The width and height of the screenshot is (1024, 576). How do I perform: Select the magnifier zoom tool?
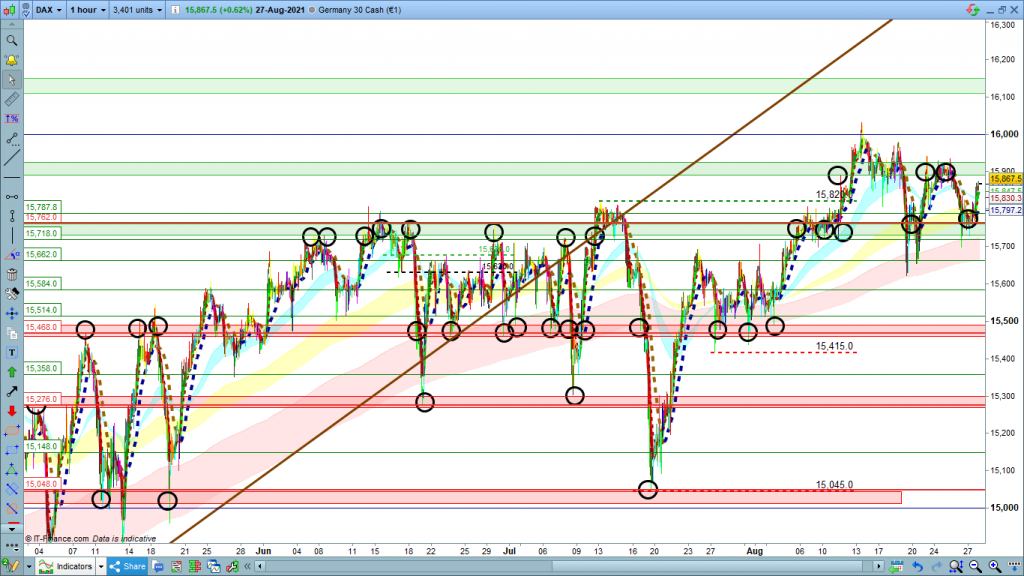click(x=11, y=41)
